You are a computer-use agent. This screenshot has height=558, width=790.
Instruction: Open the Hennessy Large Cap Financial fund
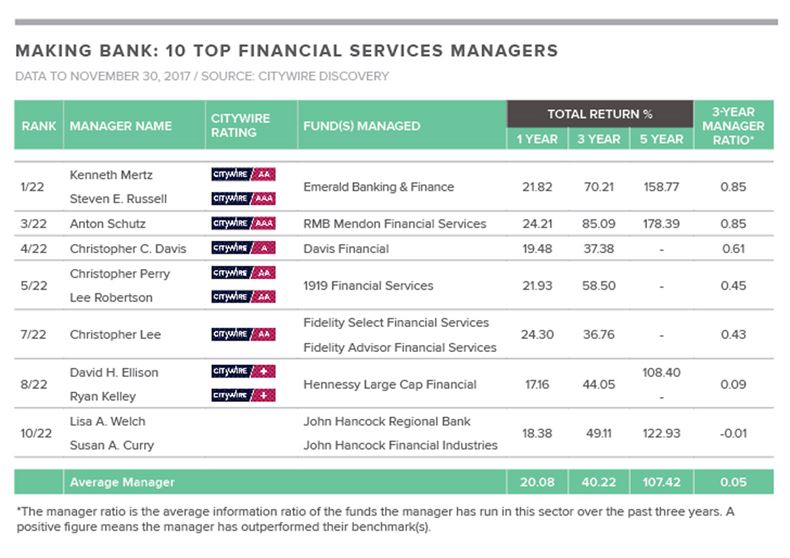[x=389, y=384]
